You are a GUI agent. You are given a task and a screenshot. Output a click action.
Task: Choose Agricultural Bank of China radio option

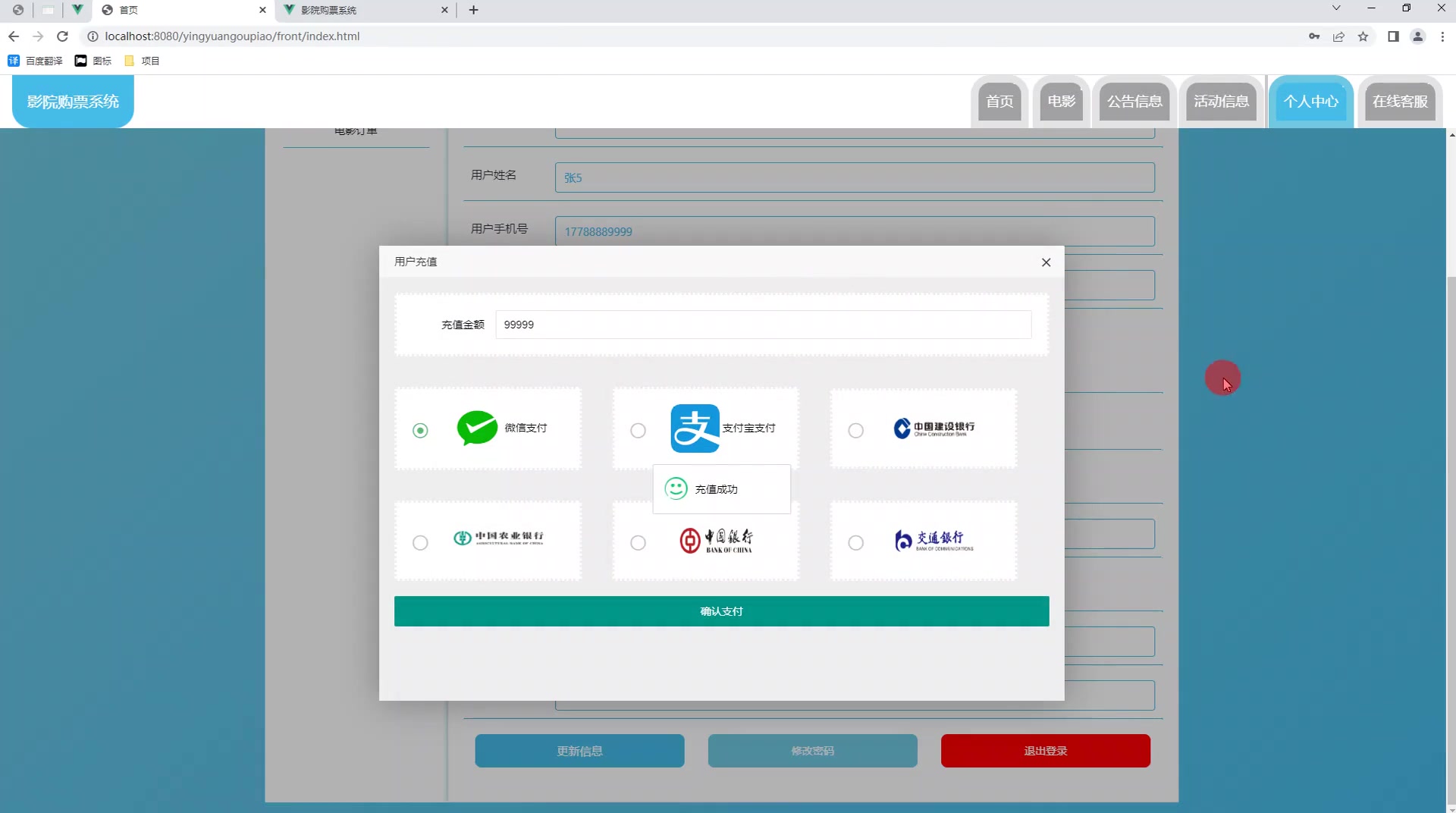(x=420, y=542)
